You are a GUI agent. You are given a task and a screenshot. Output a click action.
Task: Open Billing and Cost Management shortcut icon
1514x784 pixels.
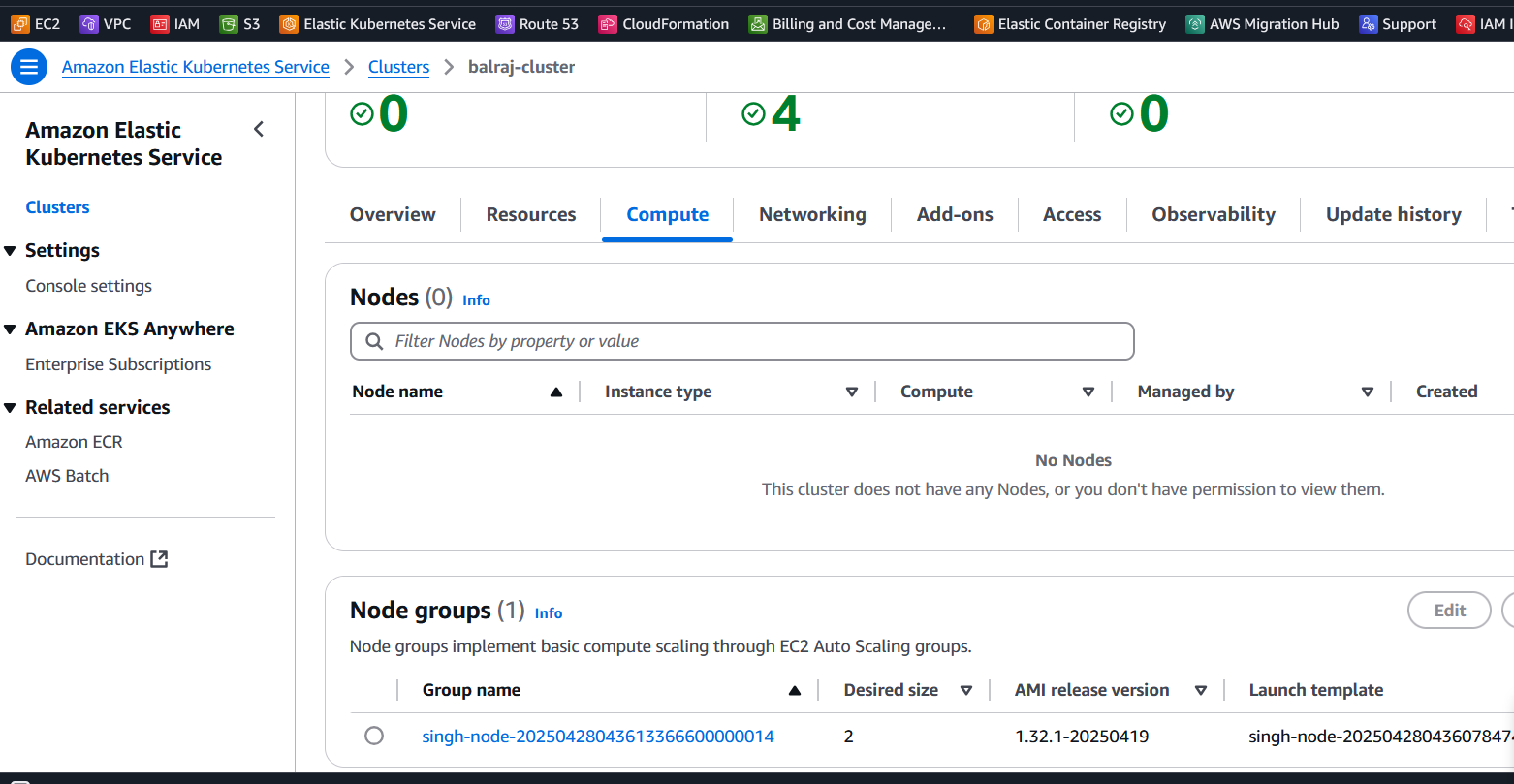(x=758, y=24)
